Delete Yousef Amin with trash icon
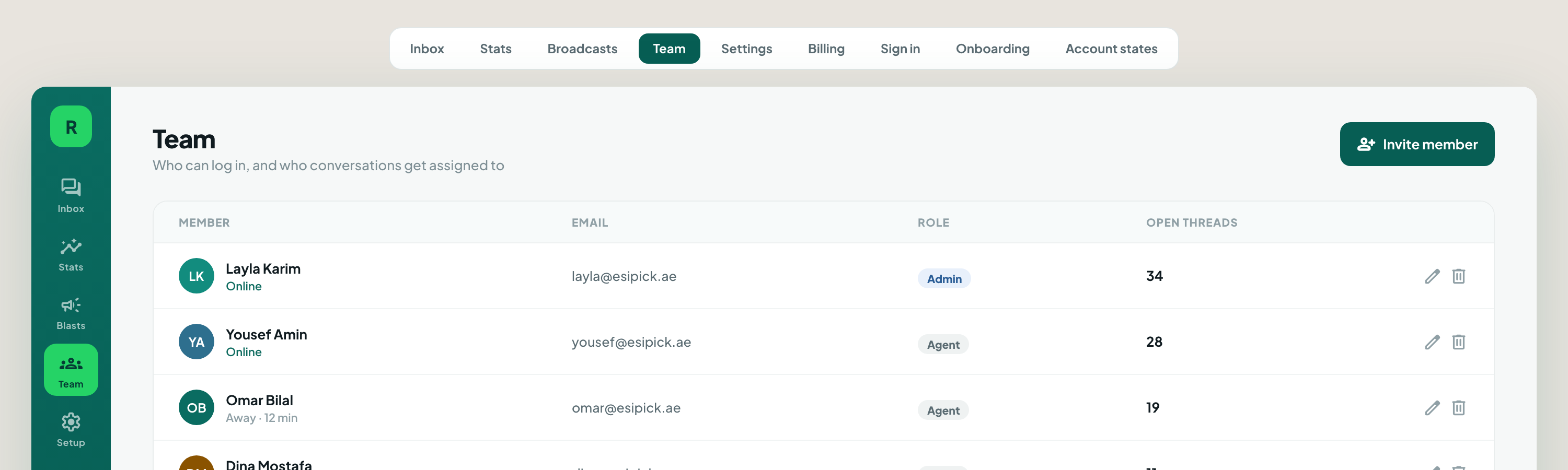 click(1458, 342)
